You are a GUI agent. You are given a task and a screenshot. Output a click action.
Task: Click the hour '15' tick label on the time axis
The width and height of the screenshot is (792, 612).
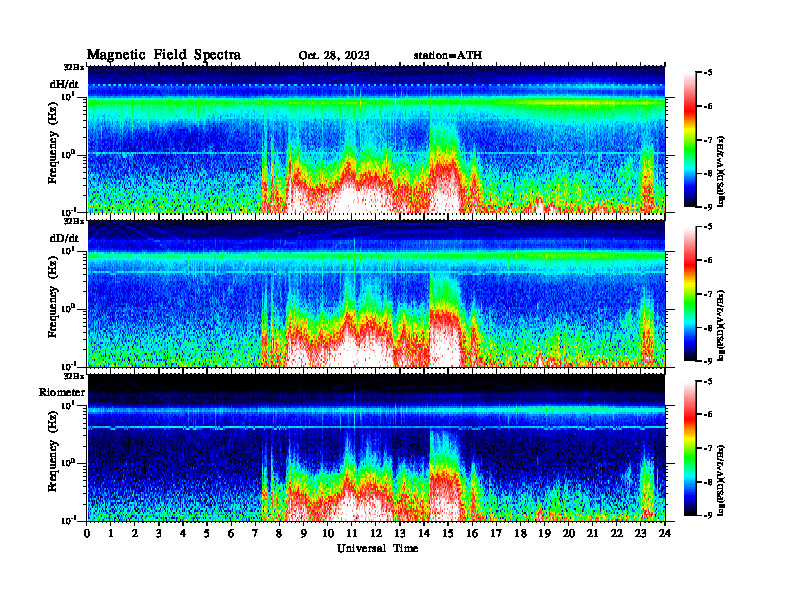[x=448, y=534]
